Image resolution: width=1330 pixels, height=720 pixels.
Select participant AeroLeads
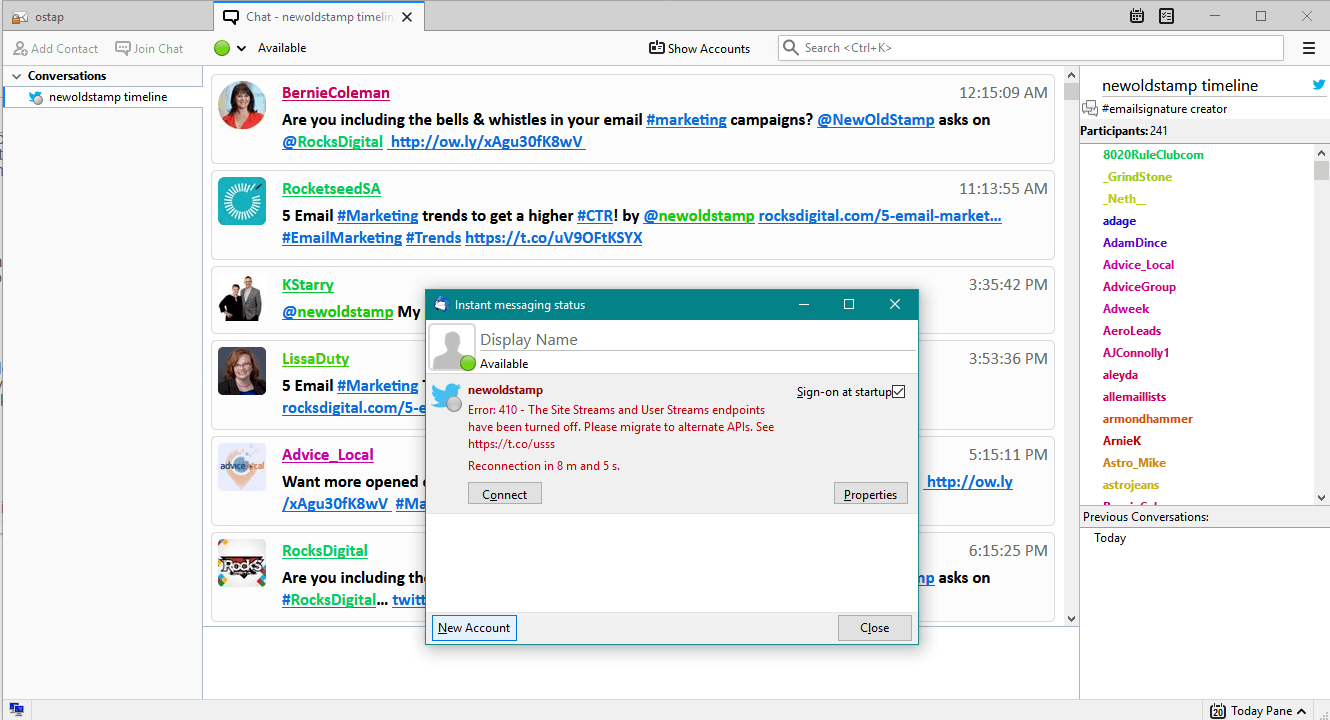click(1132, 331)
